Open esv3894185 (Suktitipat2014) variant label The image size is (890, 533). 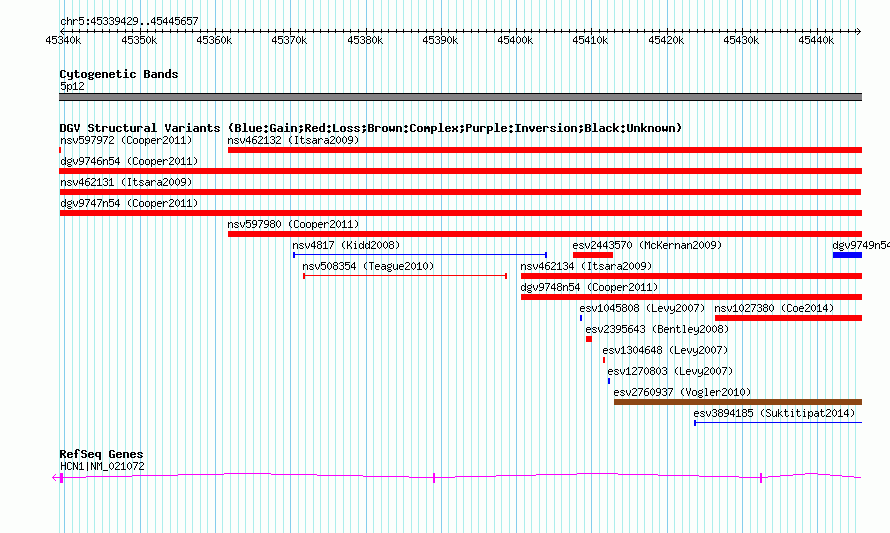774,413
